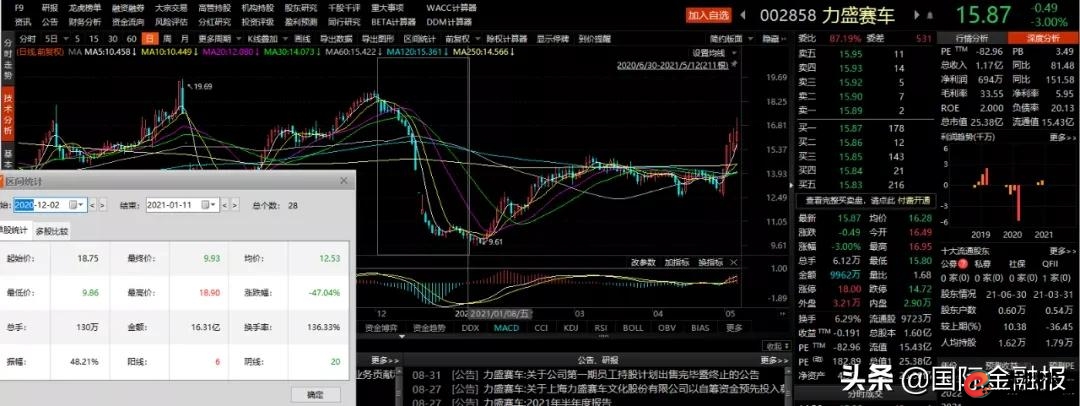The image size is (1080, 406).
Task: Step start date forward with arrow
Action: 102,205
